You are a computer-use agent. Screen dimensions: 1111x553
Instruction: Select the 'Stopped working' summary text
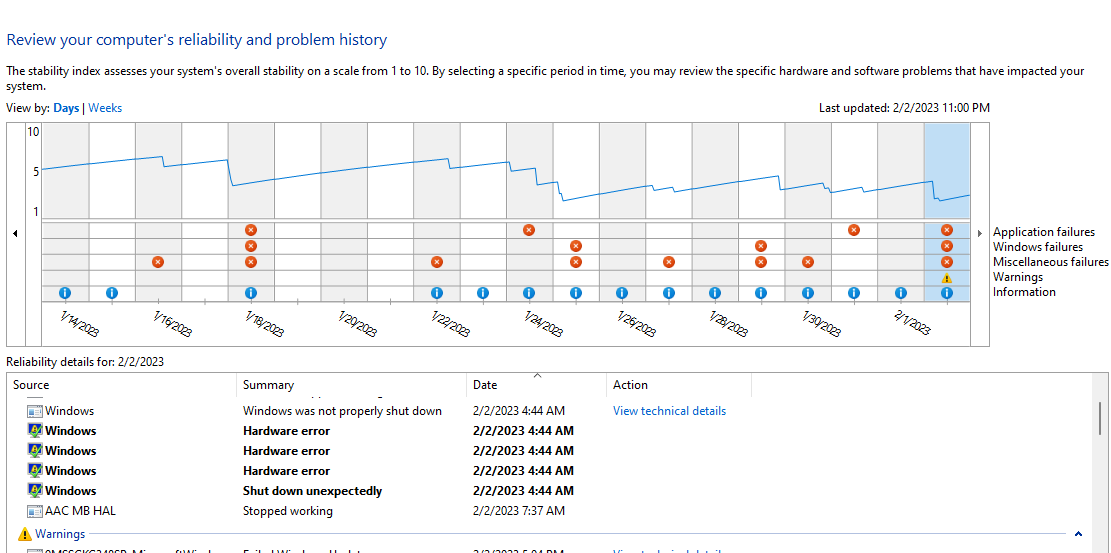(x=288, y=510)
